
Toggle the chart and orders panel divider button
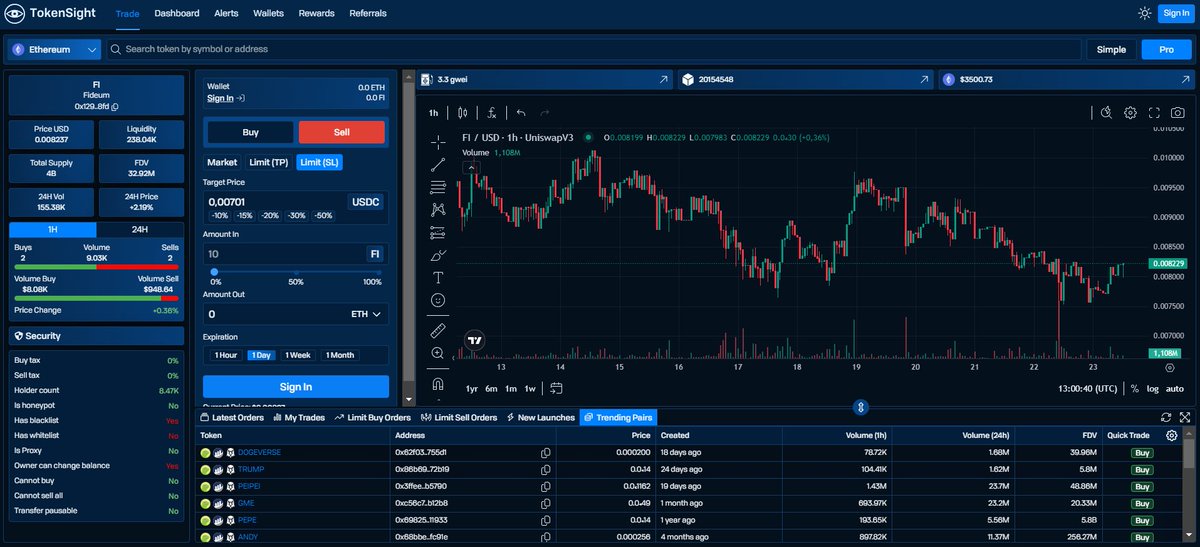(x=860, y=407)
